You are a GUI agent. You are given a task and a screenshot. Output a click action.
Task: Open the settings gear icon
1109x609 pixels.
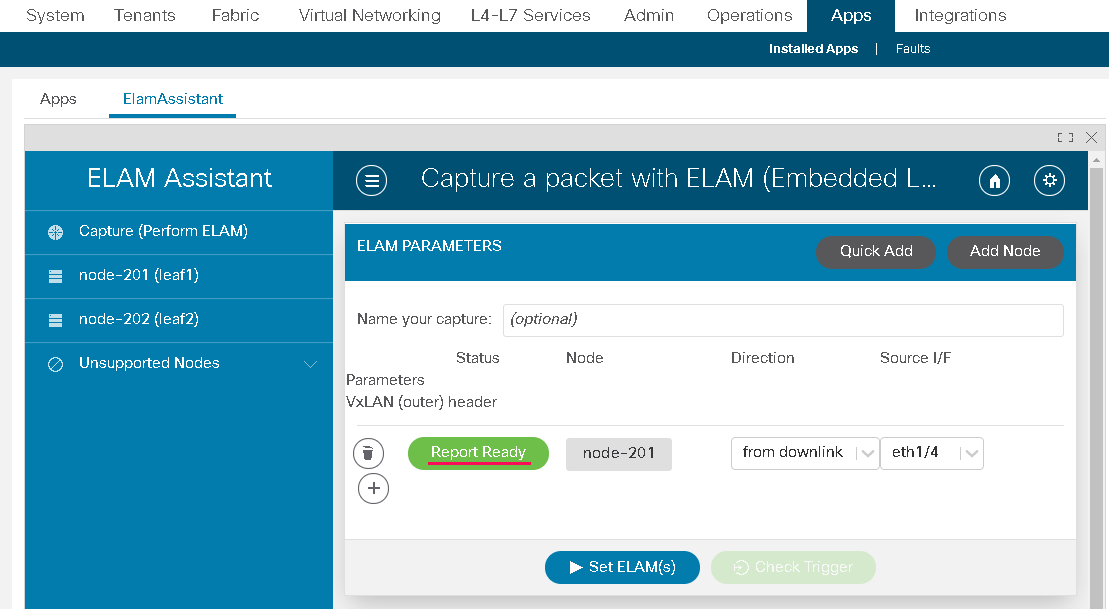[x=1049, y=180]
